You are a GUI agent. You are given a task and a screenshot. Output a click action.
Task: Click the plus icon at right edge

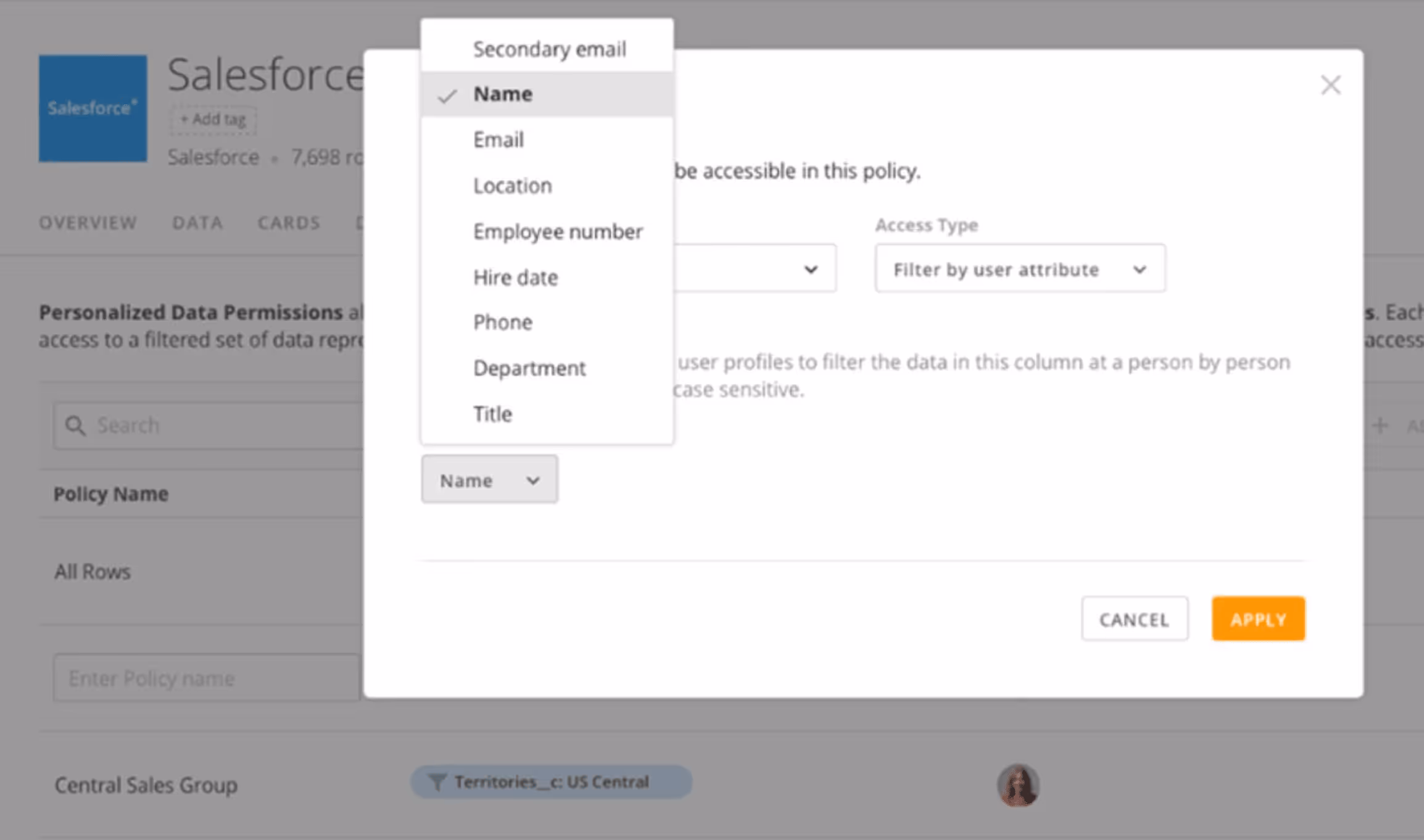click(x=1380, y=425)
